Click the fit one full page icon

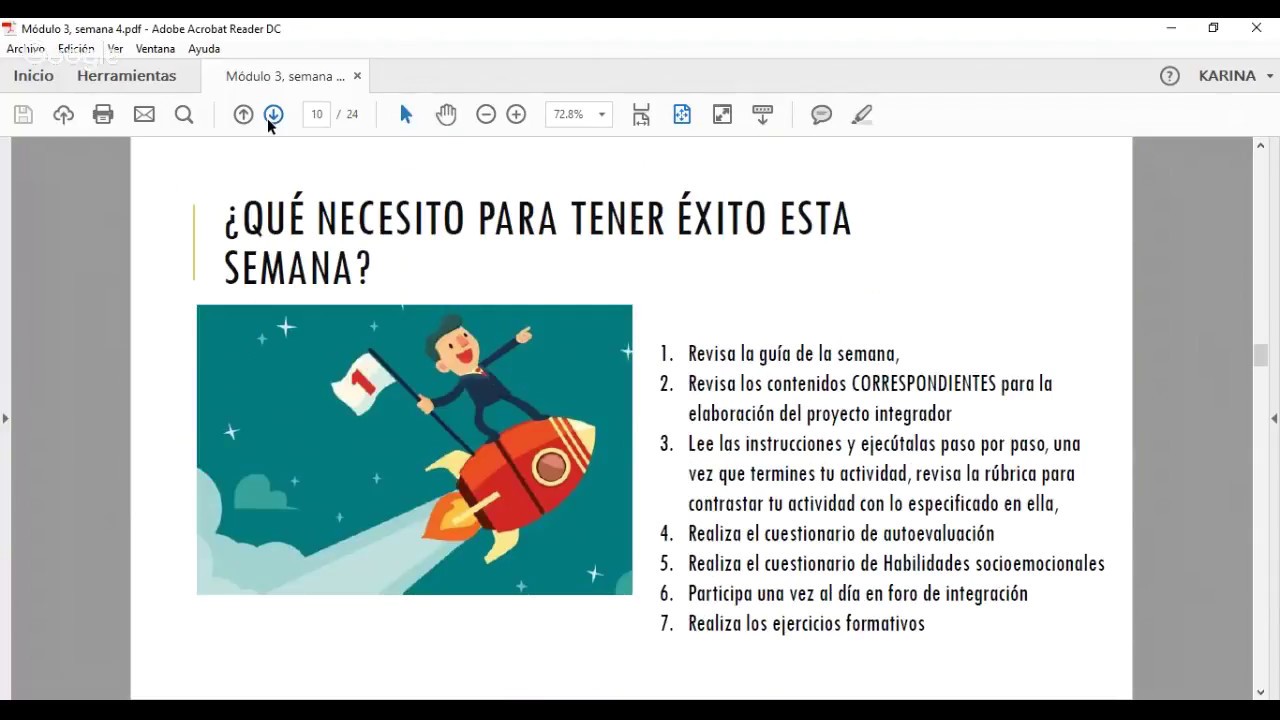tap(682, 115)
